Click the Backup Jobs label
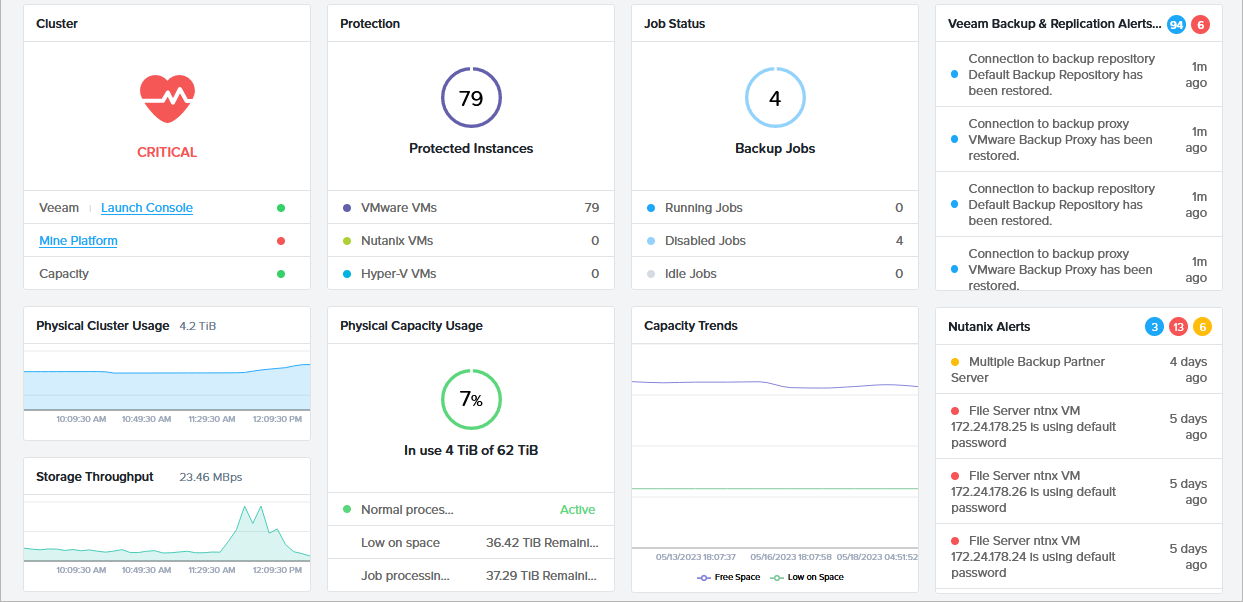This screenshot has height=602, width=1243. pyautogui.click(x=775, y=149)
